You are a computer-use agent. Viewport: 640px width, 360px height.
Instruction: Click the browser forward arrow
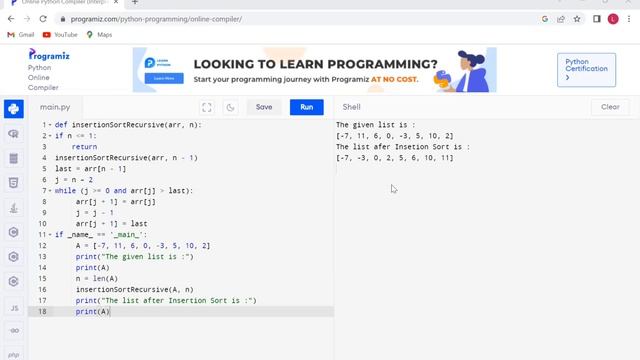point(27,19)
